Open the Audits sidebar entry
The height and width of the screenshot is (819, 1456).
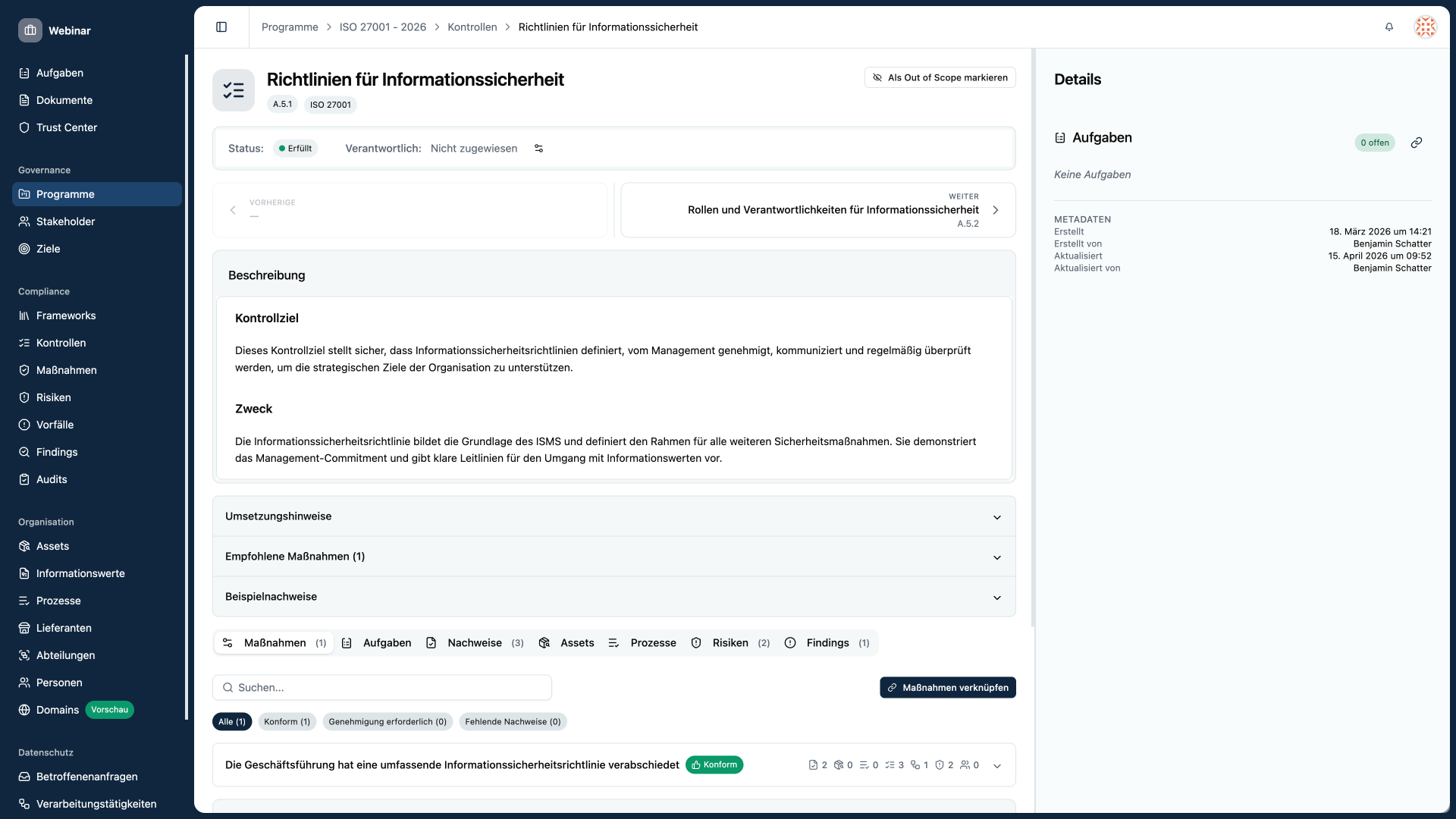tap(52, 479)
